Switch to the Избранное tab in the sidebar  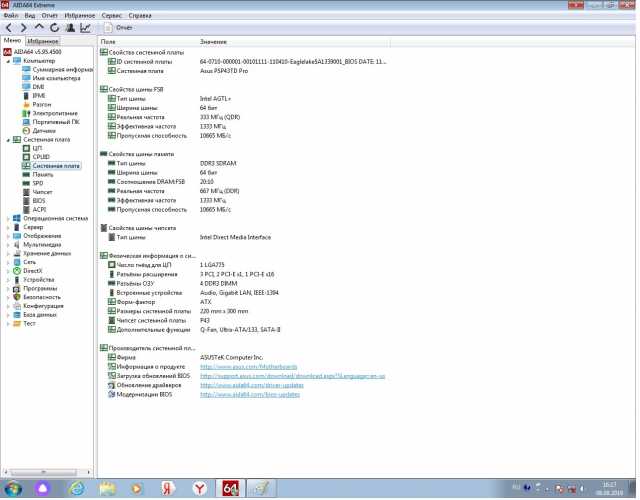click(x=43, y=41)
